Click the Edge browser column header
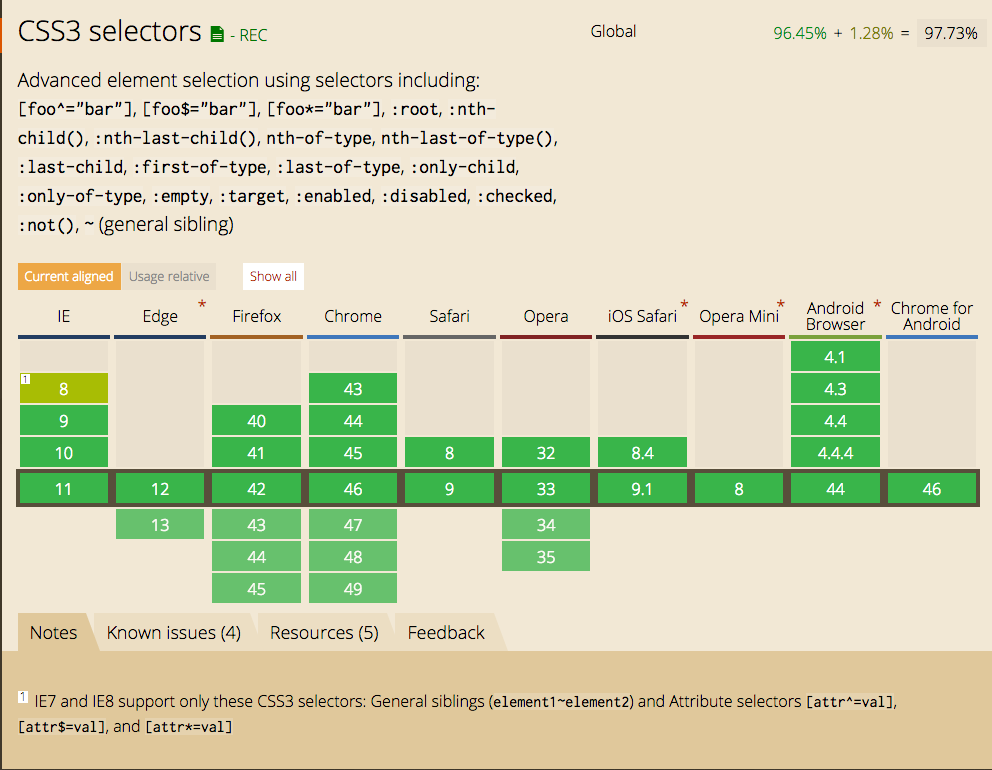This screenshot has height=770, width=992. pyautogui.click(x=160, y=316)
